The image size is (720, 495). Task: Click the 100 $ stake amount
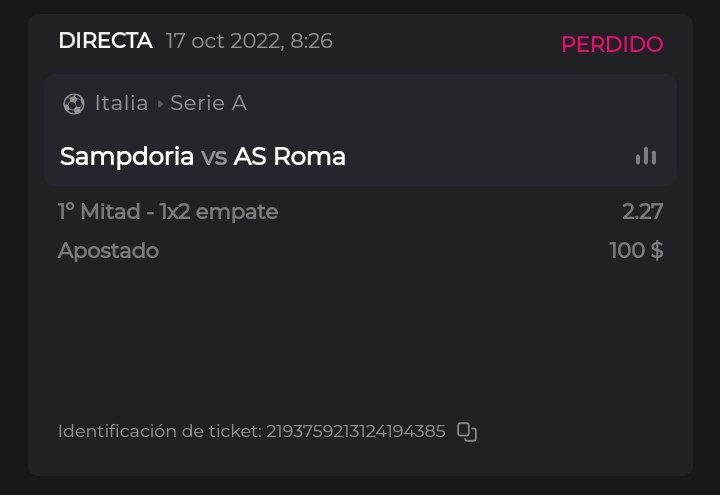point(636,250)
